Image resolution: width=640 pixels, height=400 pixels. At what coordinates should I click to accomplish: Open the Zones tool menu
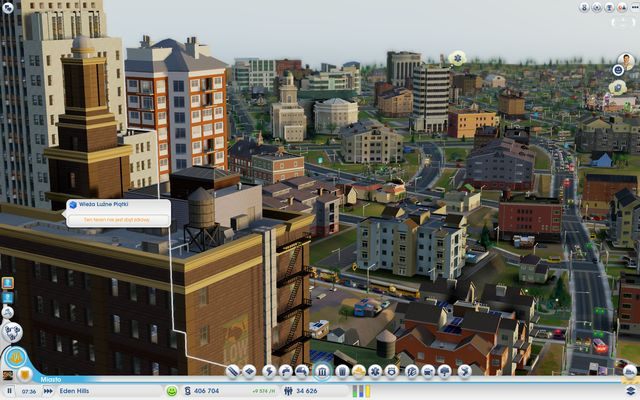click(249, 371)
